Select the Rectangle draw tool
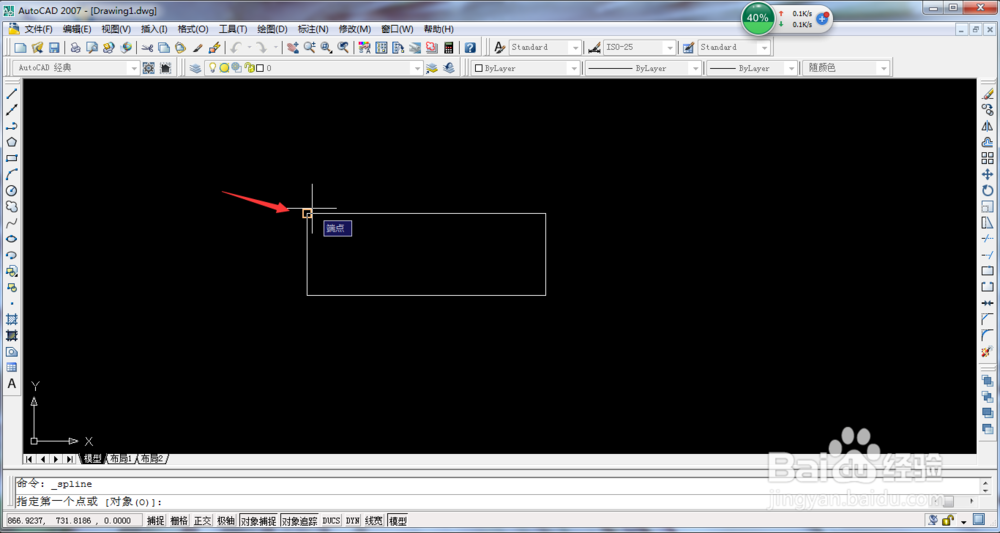The image size is (1000, 533). click(11, 158)
